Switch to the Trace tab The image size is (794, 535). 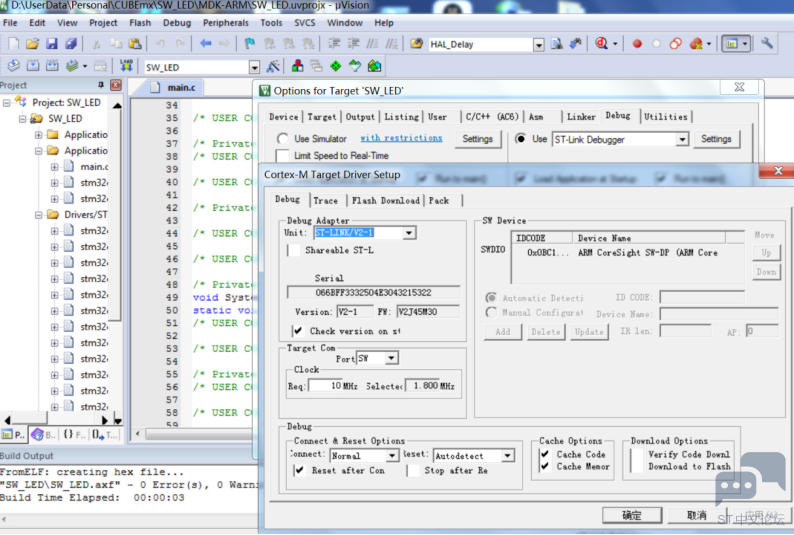326,200
